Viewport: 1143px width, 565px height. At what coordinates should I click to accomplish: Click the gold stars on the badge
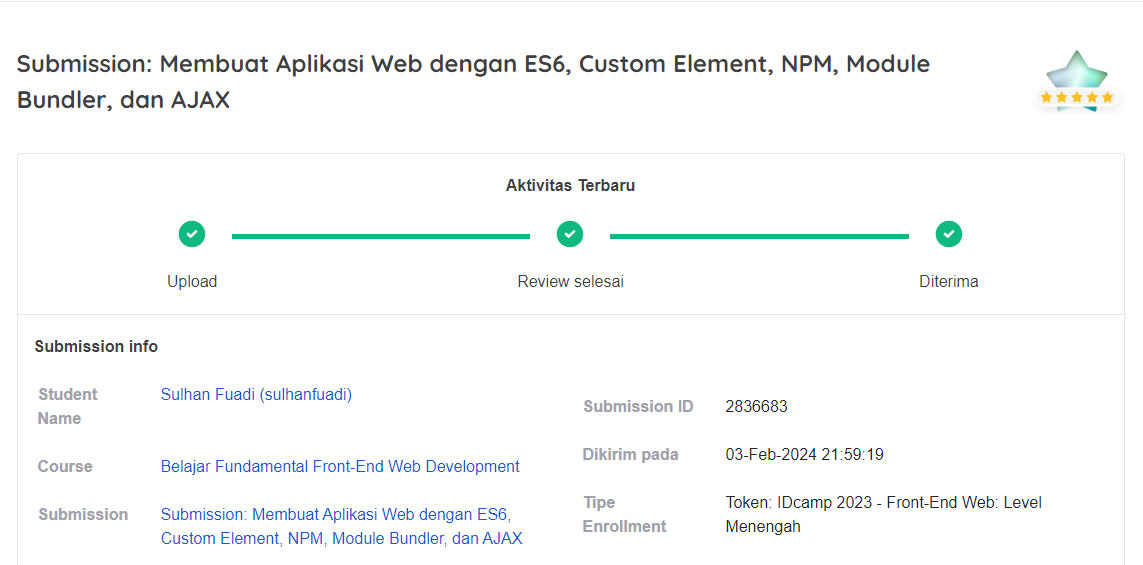tap(1077, 97)
